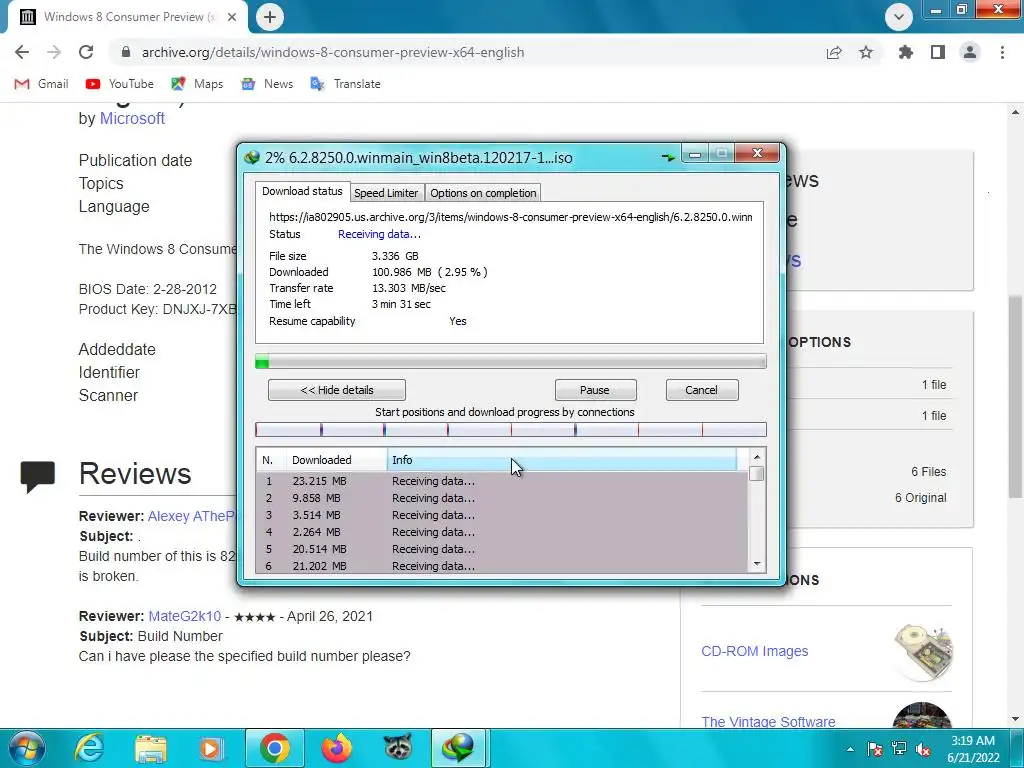Click the green arrow in IDM title bar
The image size is (1024, 768).
pyautogui.click(x=668, y=157)
